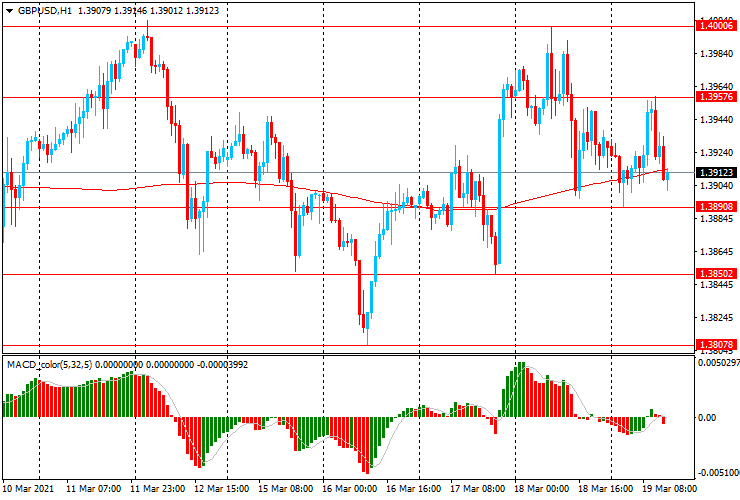Click the gray 1.39123 current price tag
The image size is (740, 500).
pos(716,172)
